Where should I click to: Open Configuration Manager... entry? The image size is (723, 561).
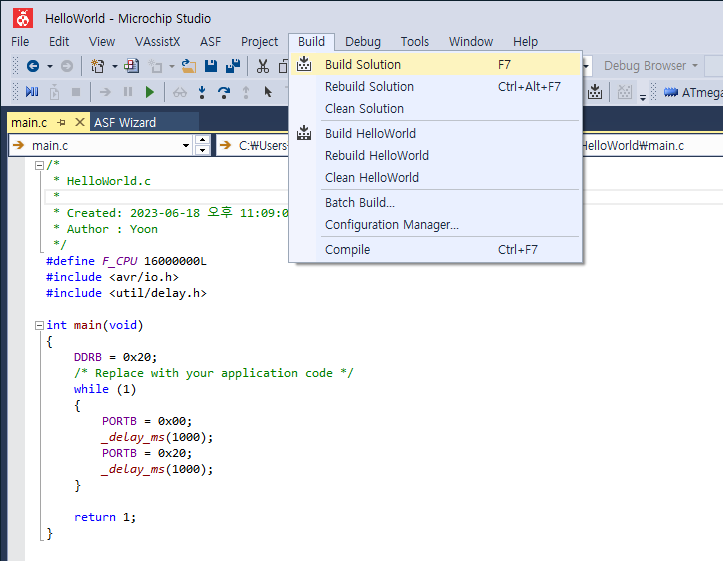(x=435, y=225)
